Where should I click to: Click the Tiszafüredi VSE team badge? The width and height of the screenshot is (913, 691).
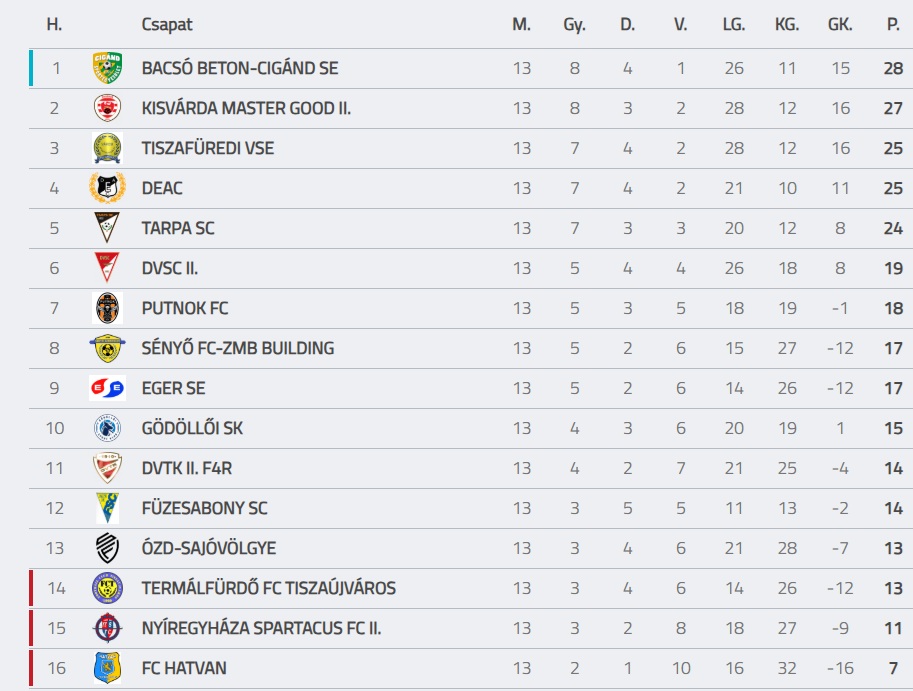[x=107, y=148]
